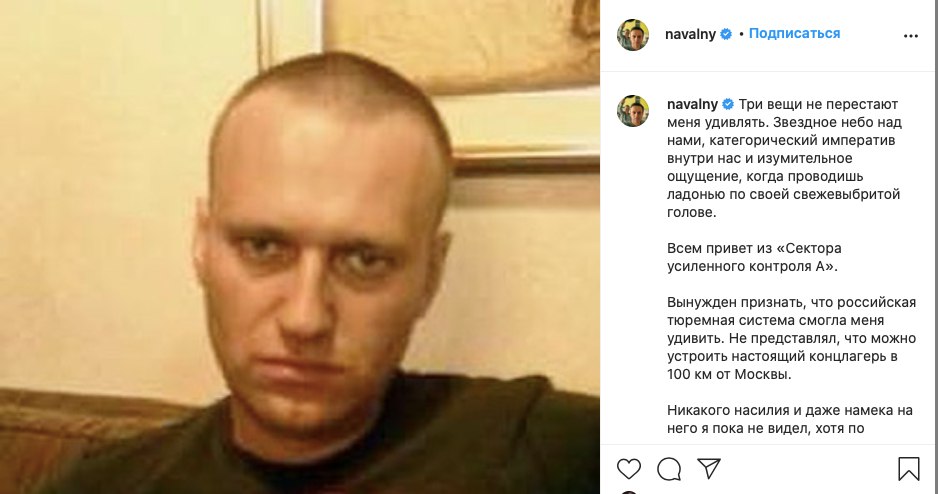Share the post using the paper plane icon

click(x=709, y=468)
